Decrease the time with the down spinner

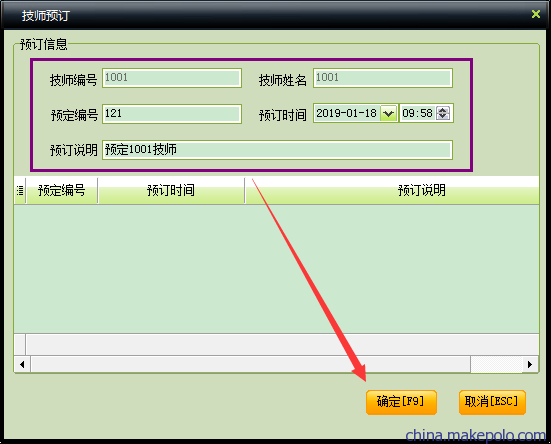click(442, 117)
